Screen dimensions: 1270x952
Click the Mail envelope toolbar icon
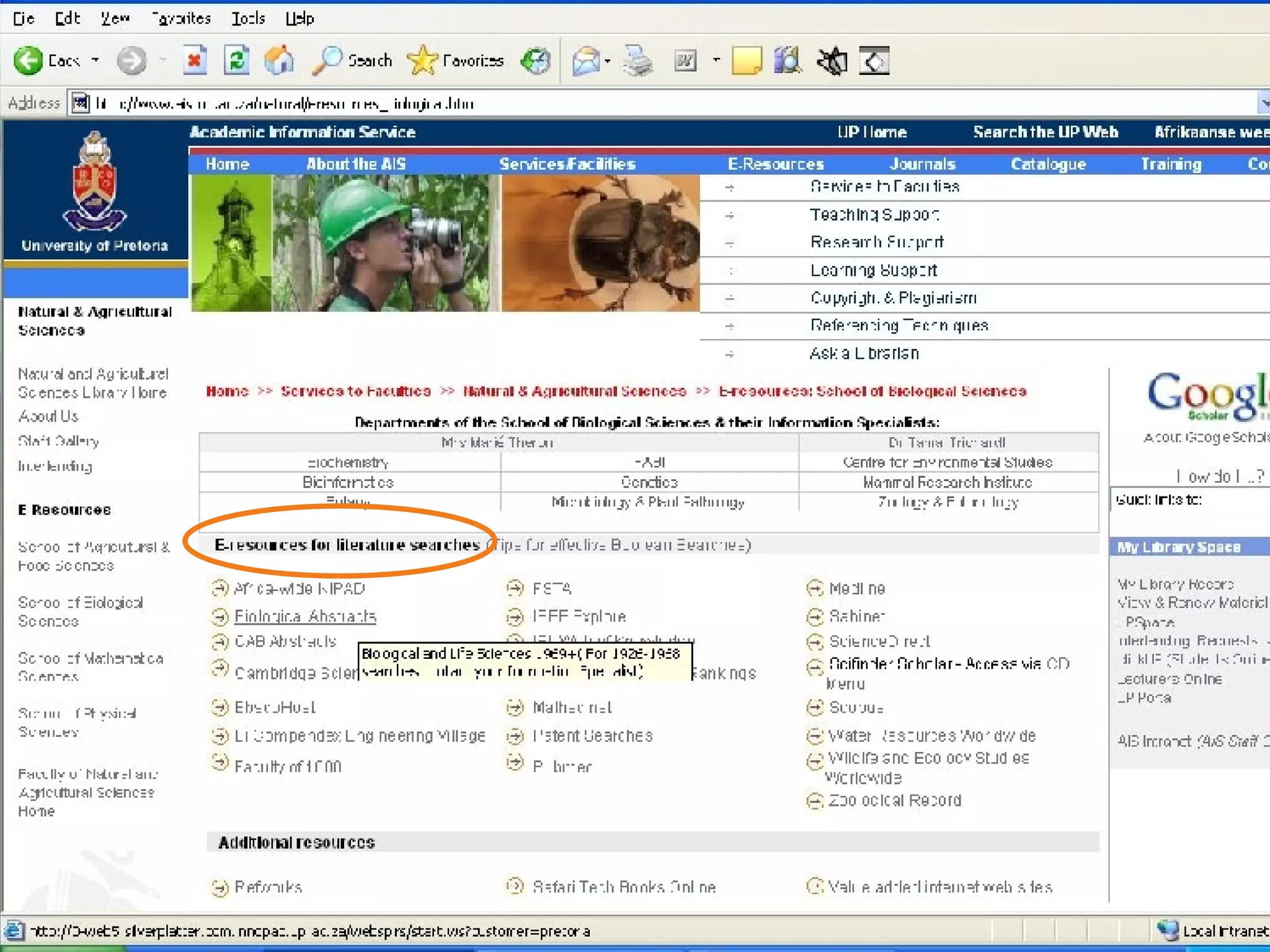pyautogui.click(x=585, y=61)
